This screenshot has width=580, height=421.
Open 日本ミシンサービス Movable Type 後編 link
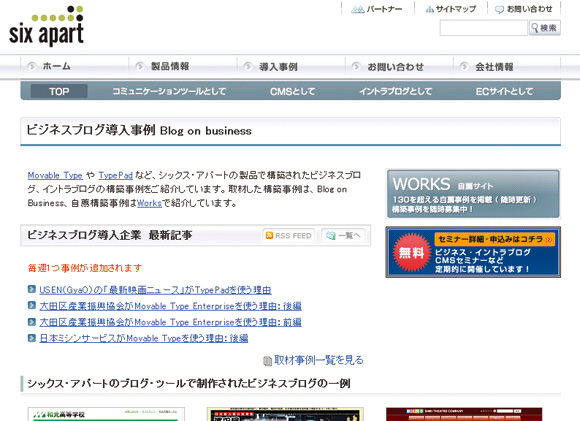[x=144, y=338]
